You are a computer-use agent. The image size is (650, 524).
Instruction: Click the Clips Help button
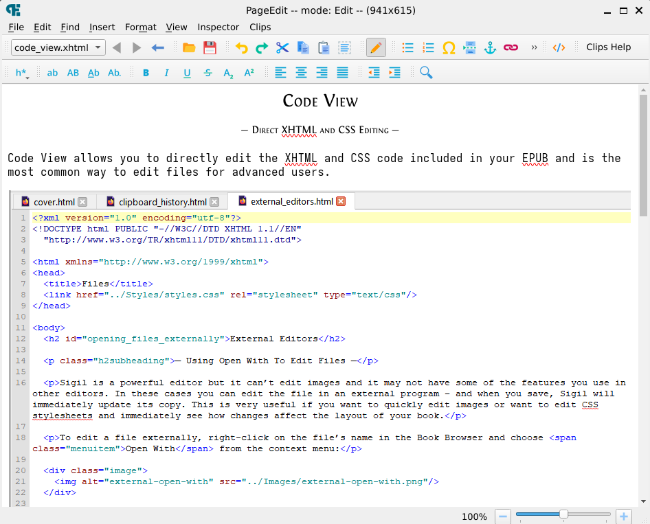(x=608, y=47)
